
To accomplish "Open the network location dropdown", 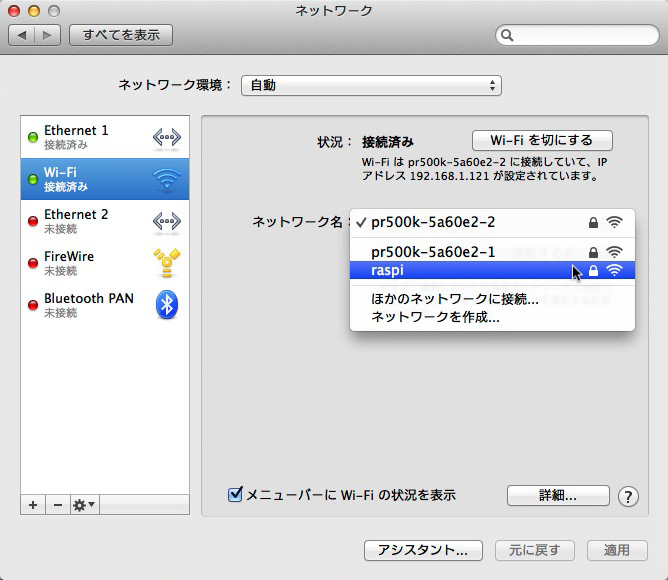I will (371, 86).
